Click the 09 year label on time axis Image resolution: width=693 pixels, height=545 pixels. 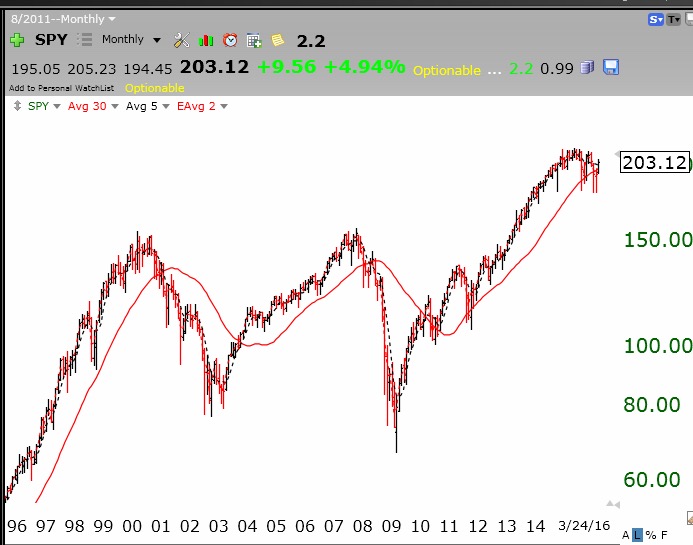tap(391, 526)
